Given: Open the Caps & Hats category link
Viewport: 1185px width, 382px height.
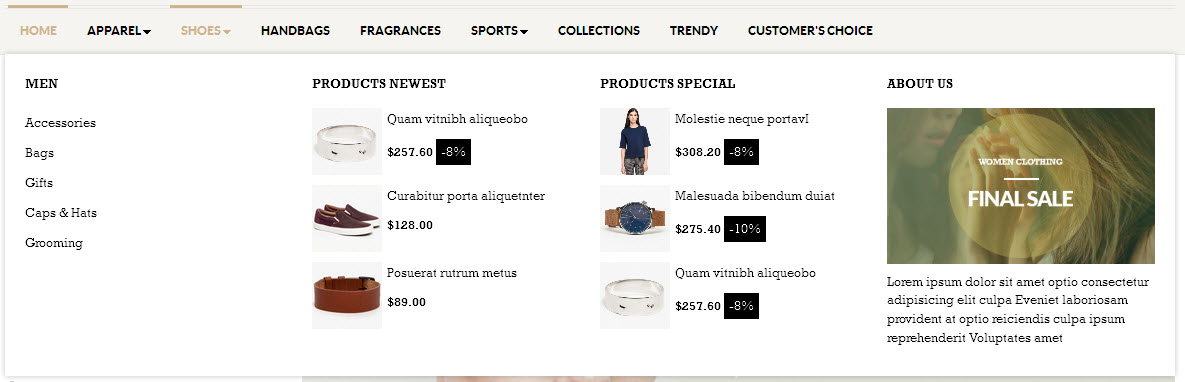Looking at the screenshot, I should [x=60, y=213].
